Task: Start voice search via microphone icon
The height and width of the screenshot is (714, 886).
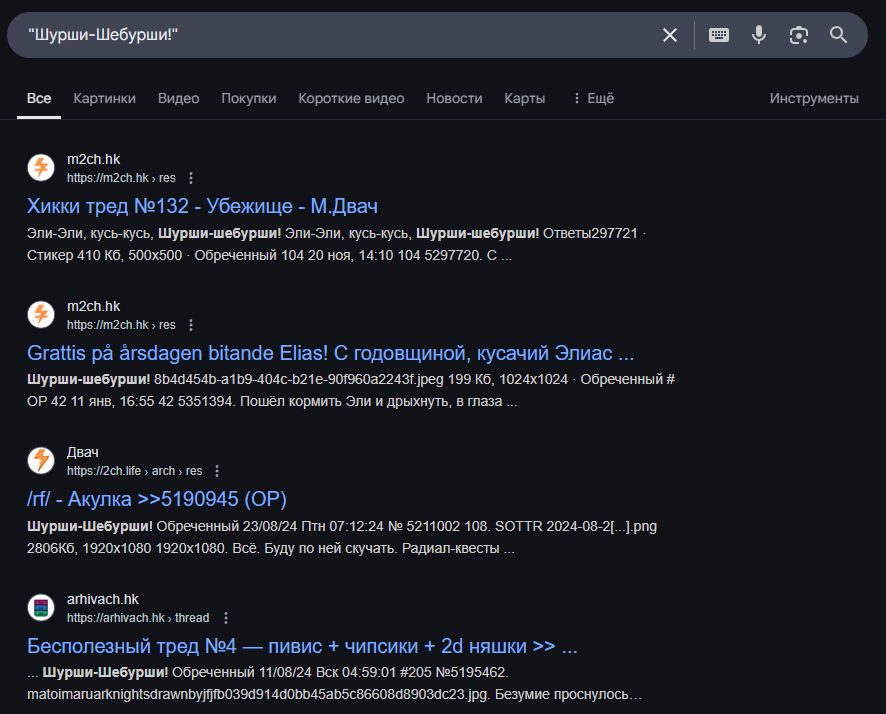Action: coord(759,35)
